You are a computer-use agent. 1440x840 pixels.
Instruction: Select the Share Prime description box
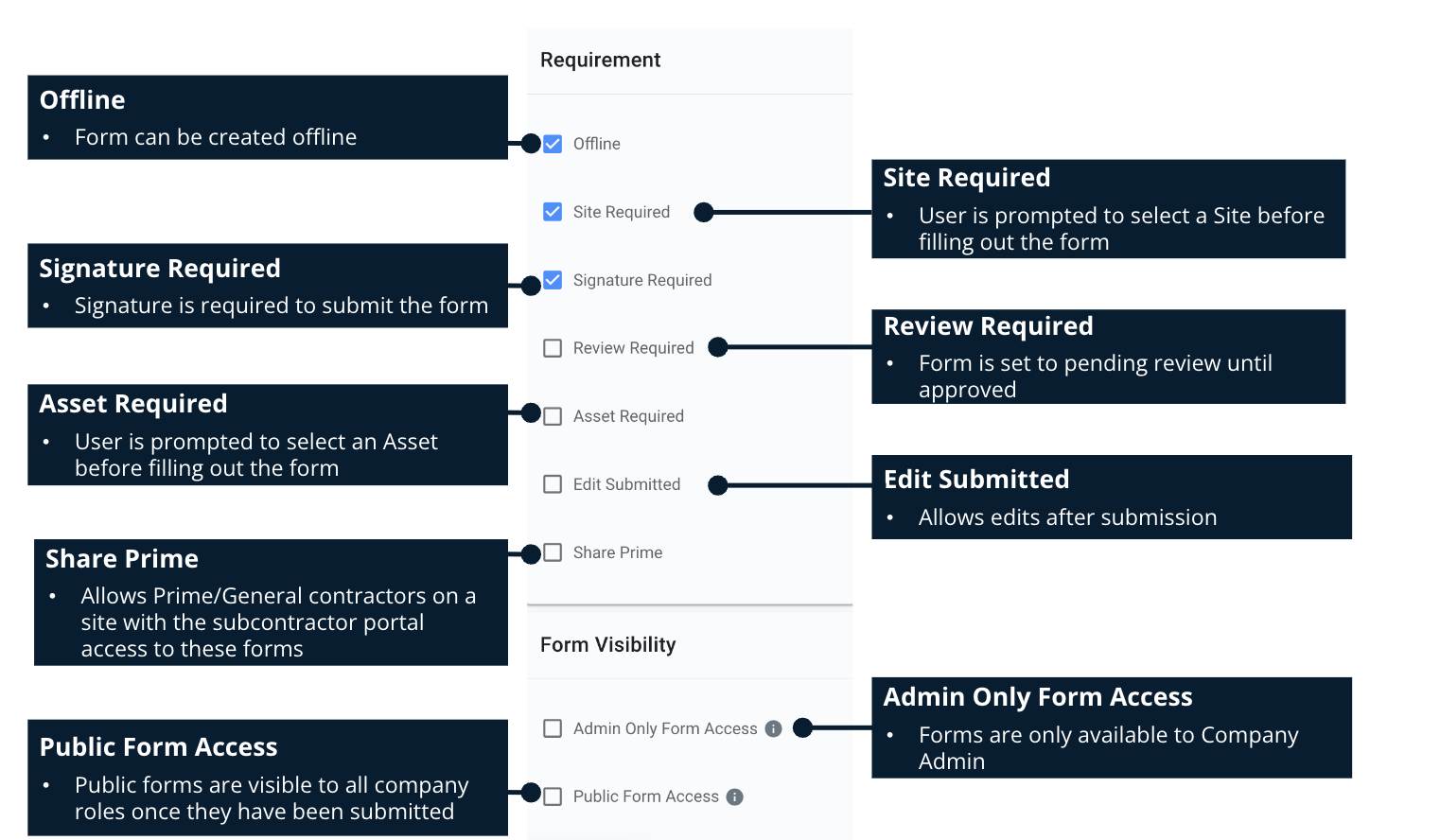271,603
